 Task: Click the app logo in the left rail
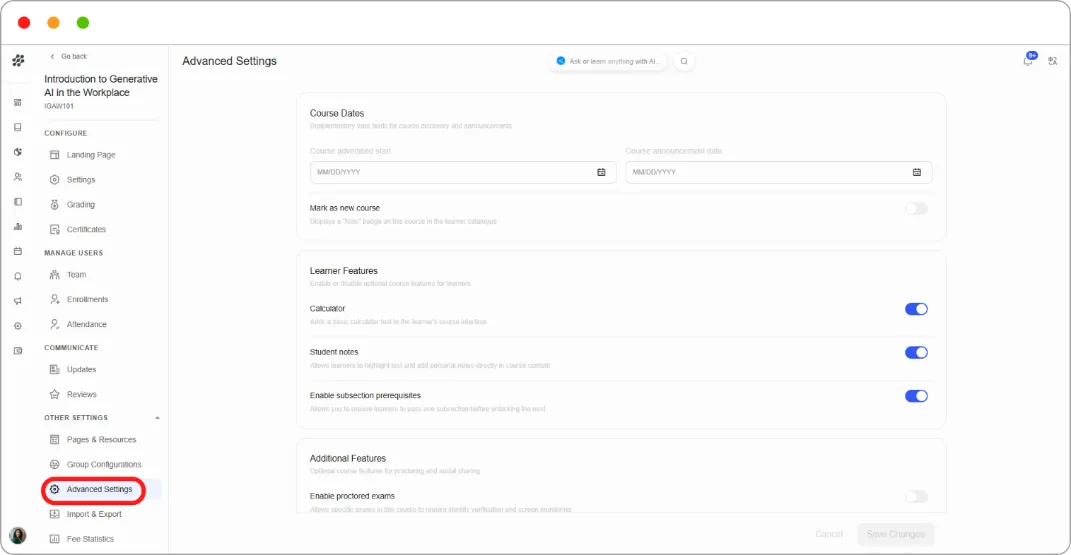pos(18,61)
